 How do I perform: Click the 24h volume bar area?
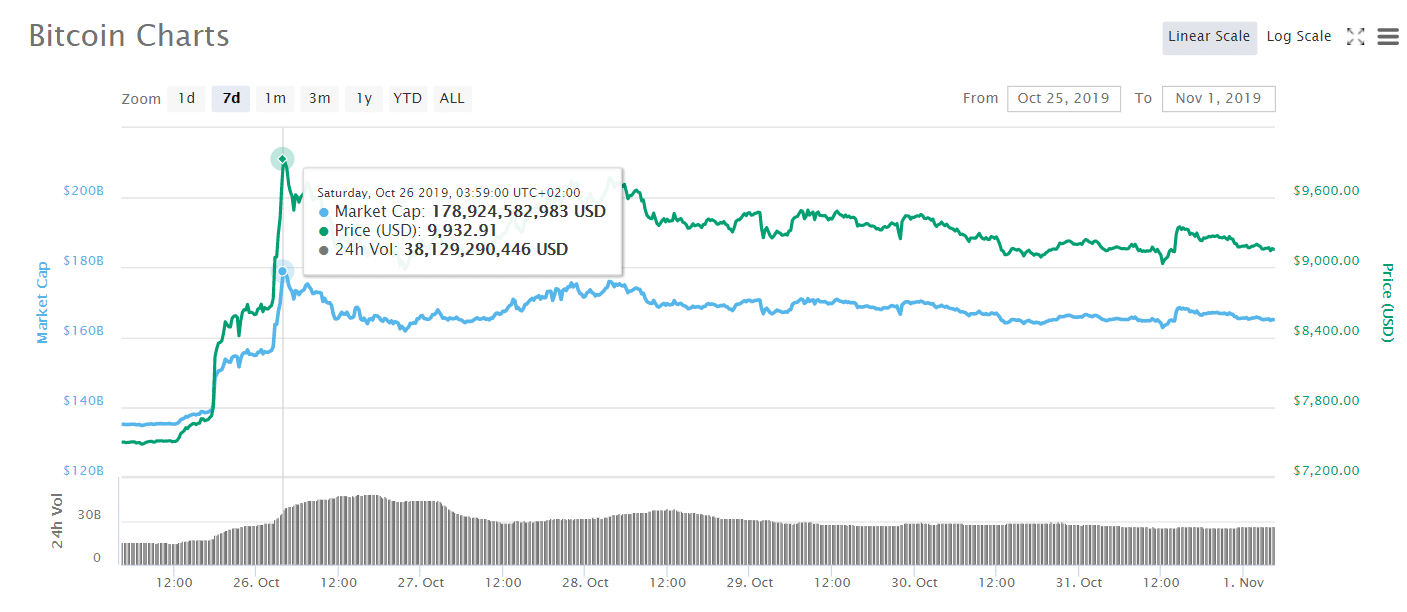[700, 540]
